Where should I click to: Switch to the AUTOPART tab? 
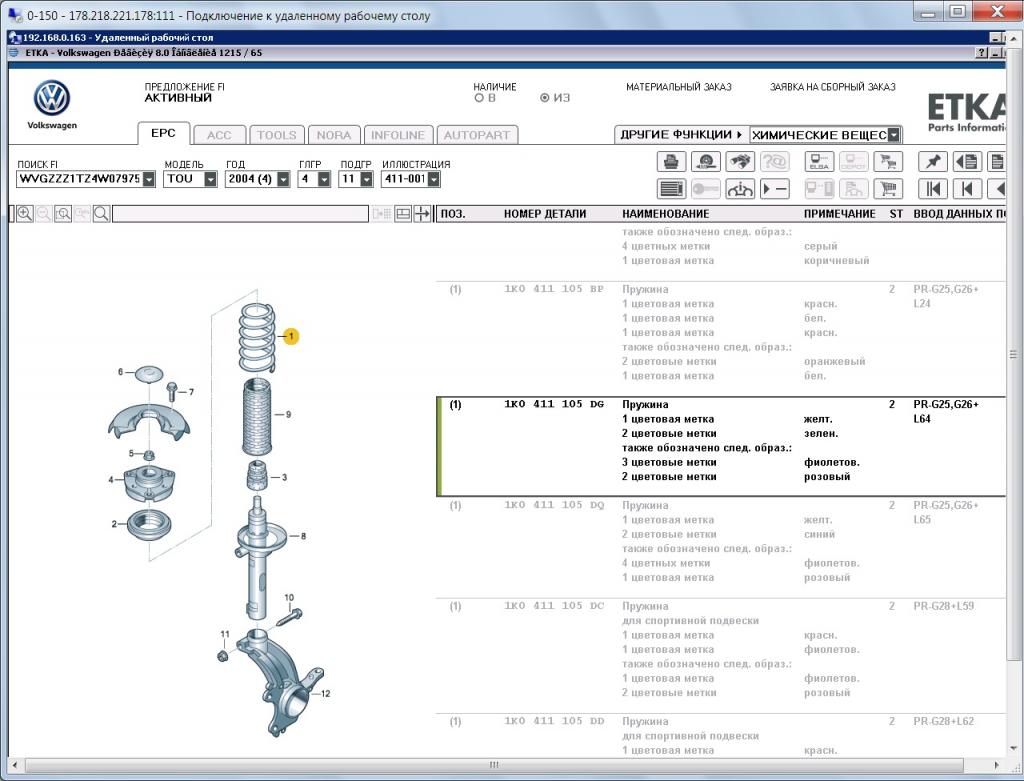477,135
